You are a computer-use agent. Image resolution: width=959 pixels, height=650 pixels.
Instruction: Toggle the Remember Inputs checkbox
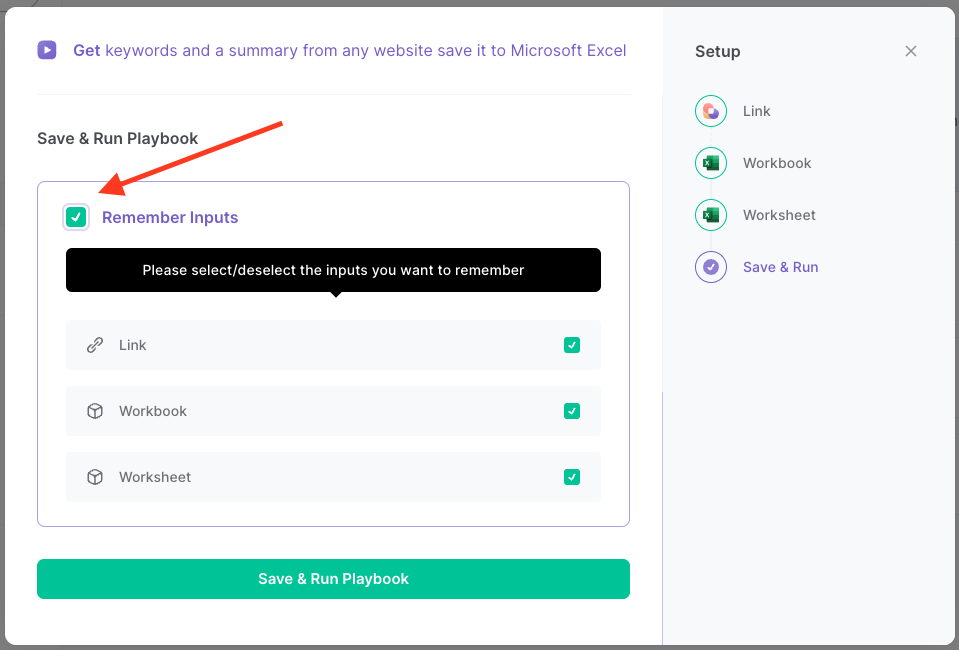tap(76, 217)
